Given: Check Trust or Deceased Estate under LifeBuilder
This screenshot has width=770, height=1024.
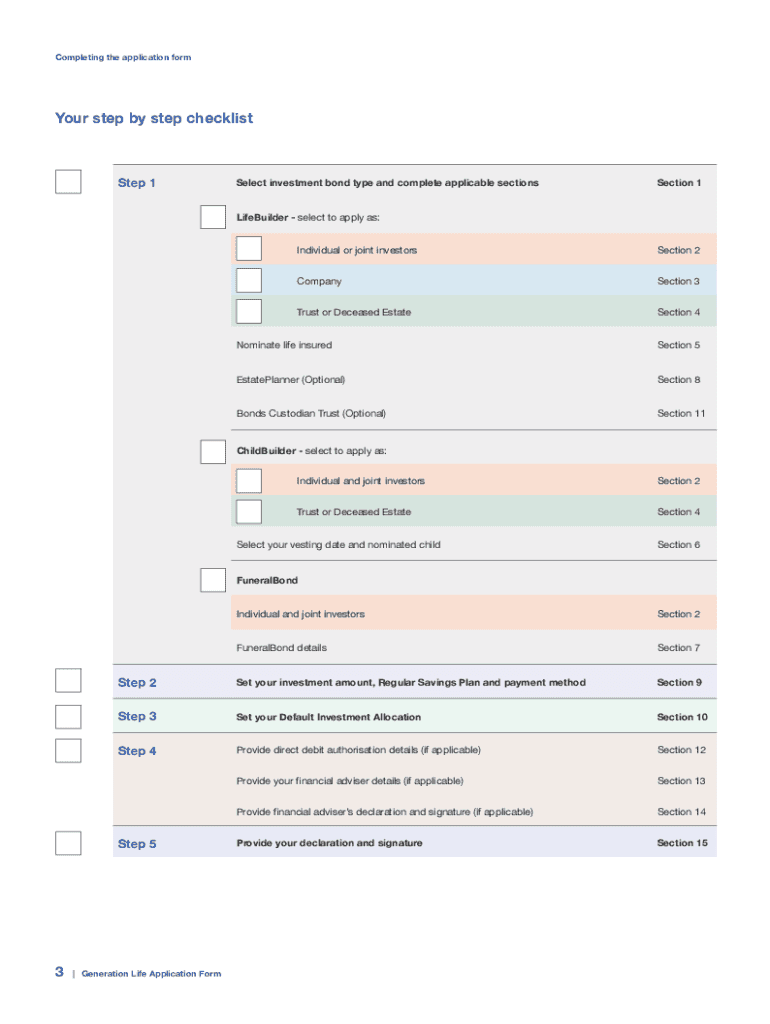Looking at the screenshot, I should point(249,312).
